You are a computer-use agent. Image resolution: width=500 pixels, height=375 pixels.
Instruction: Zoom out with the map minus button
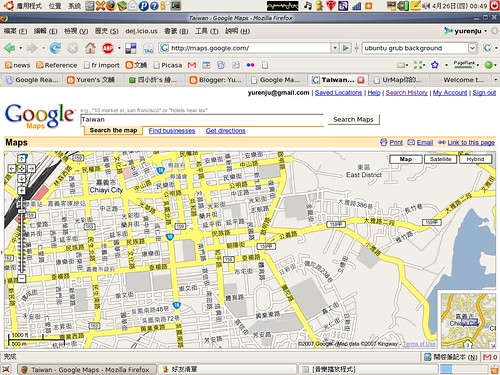coord(21,278)
